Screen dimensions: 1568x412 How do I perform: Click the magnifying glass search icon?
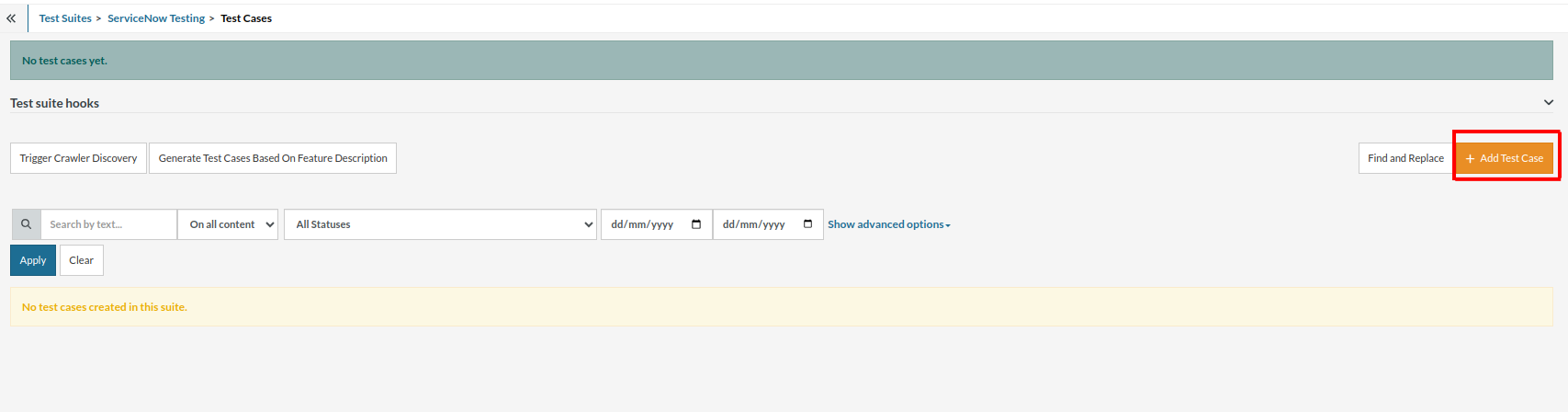coord(26,224)
